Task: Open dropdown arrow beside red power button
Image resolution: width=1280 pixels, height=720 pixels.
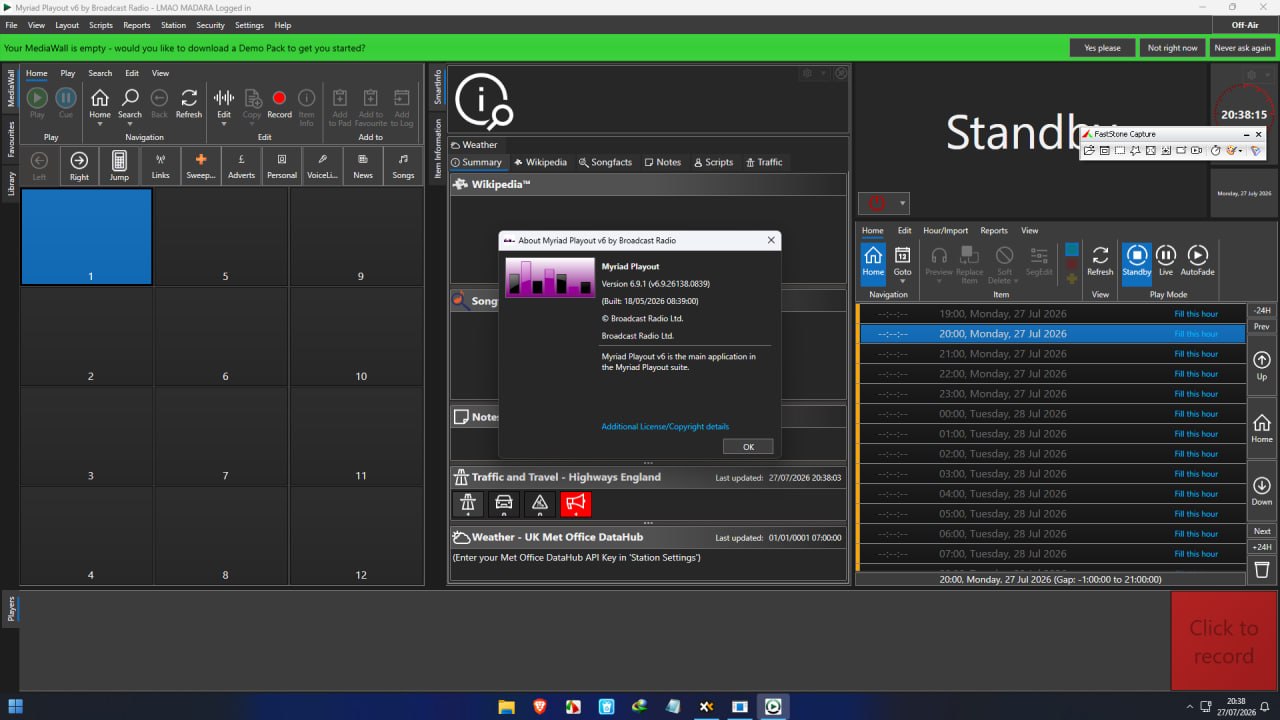Action: (902, 204)
